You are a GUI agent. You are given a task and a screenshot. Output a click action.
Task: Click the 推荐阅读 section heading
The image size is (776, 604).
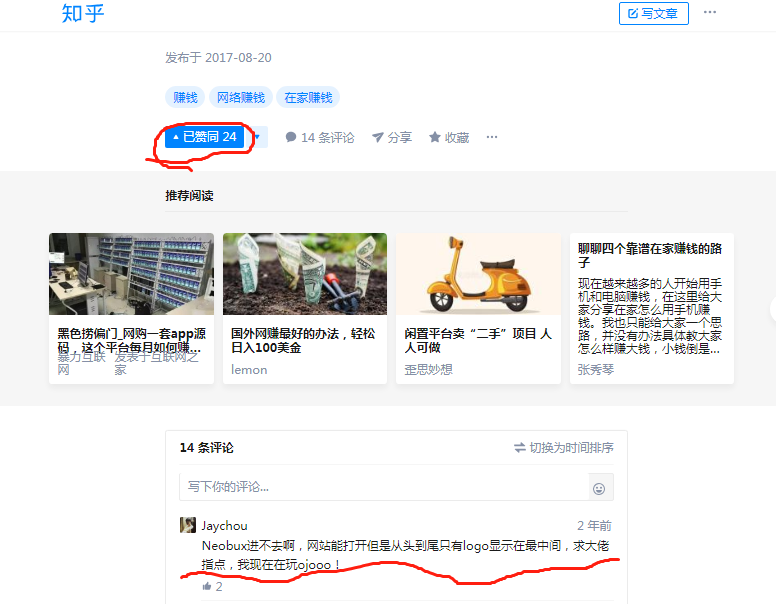pyautogui.click(x=189, y=196)
